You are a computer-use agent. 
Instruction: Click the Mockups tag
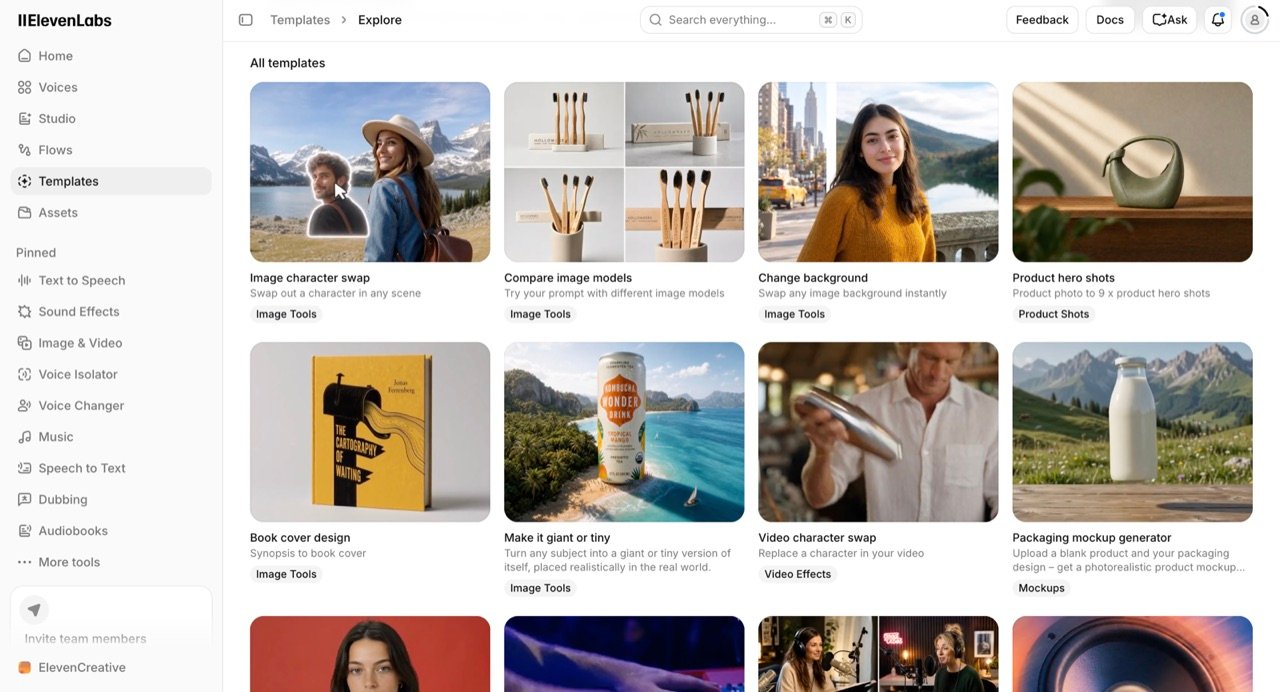[x=1041, y=588]
